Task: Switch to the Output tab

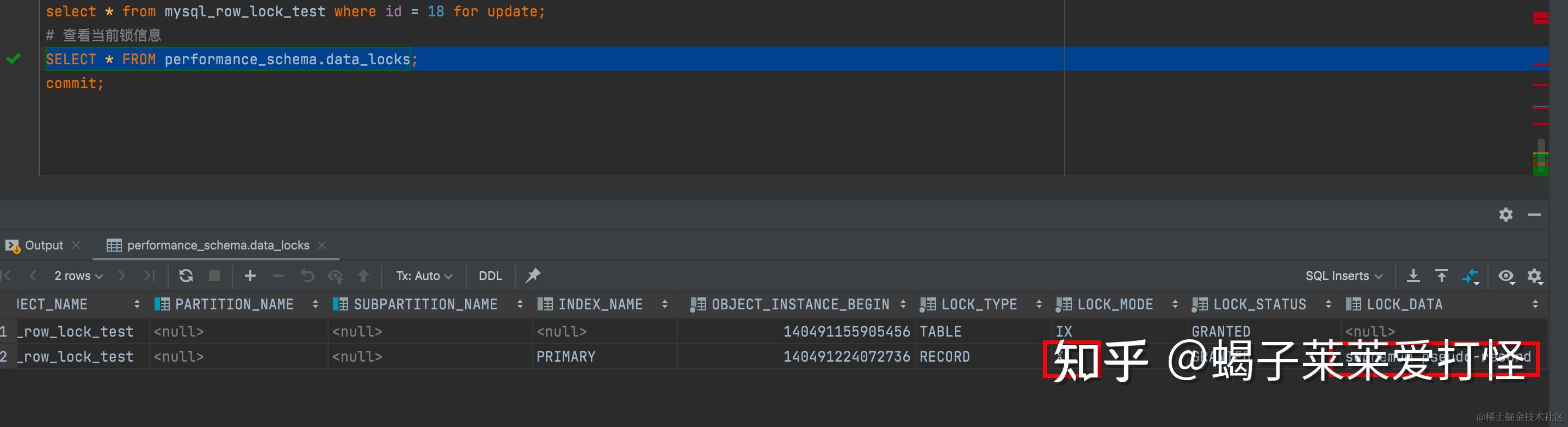Action: pos(43,245)
